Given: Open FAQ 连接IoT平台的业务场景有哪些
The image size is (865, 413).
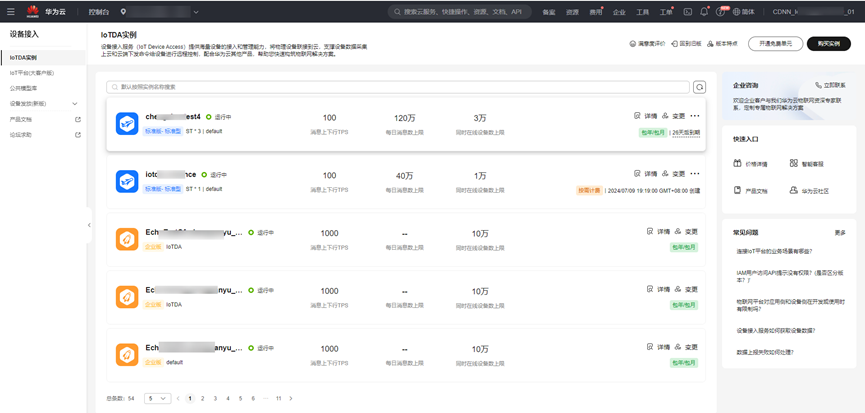Looking at the screenshot, I should pos(774,251).
